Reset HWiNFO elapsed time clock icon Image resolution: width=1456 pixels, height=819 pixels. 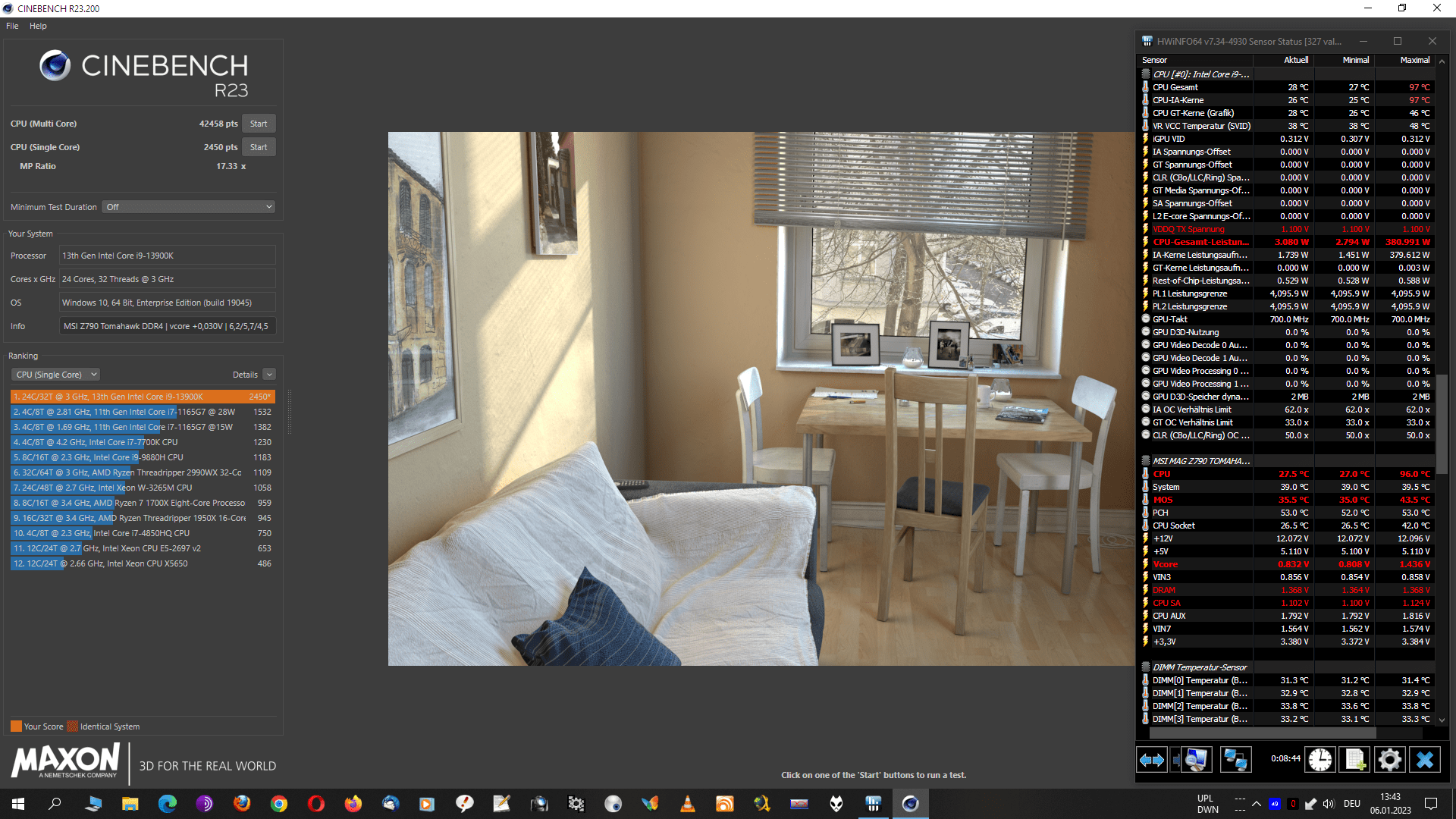click(1320, 759)
